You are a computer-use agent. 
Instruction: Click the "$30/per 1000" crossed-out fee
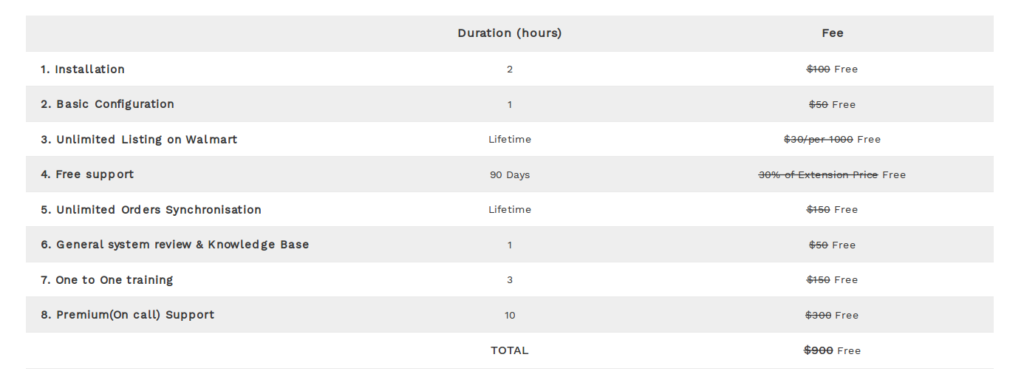click(x=818, y=140)
